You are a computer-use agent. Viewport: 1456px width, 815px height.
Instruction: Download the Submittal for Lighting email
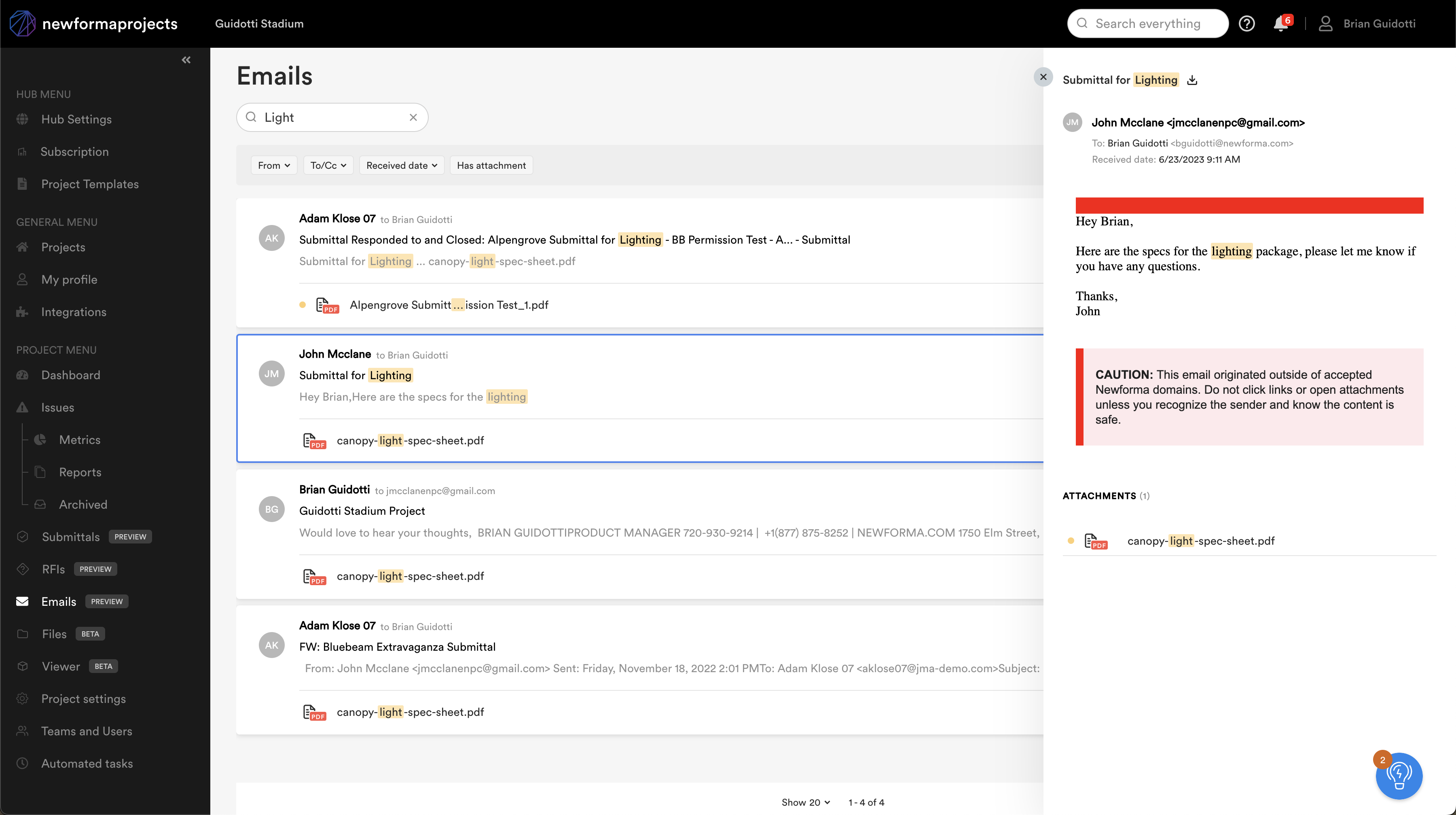[x=1192, y=80]
